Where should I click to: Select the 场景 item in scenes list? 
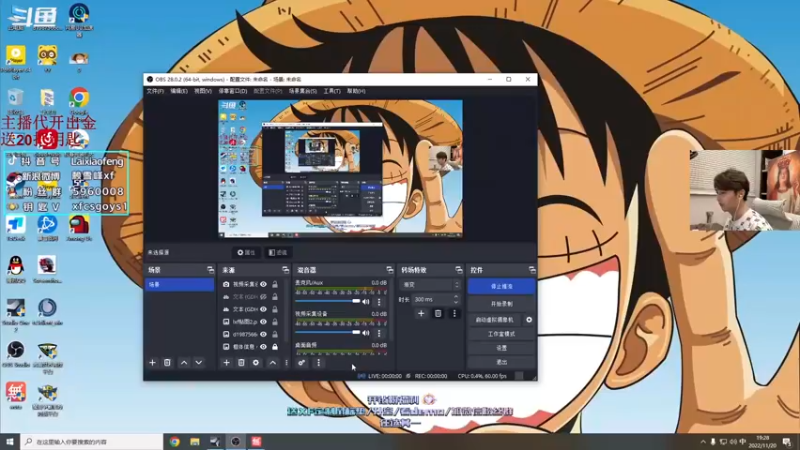[180, 285]
